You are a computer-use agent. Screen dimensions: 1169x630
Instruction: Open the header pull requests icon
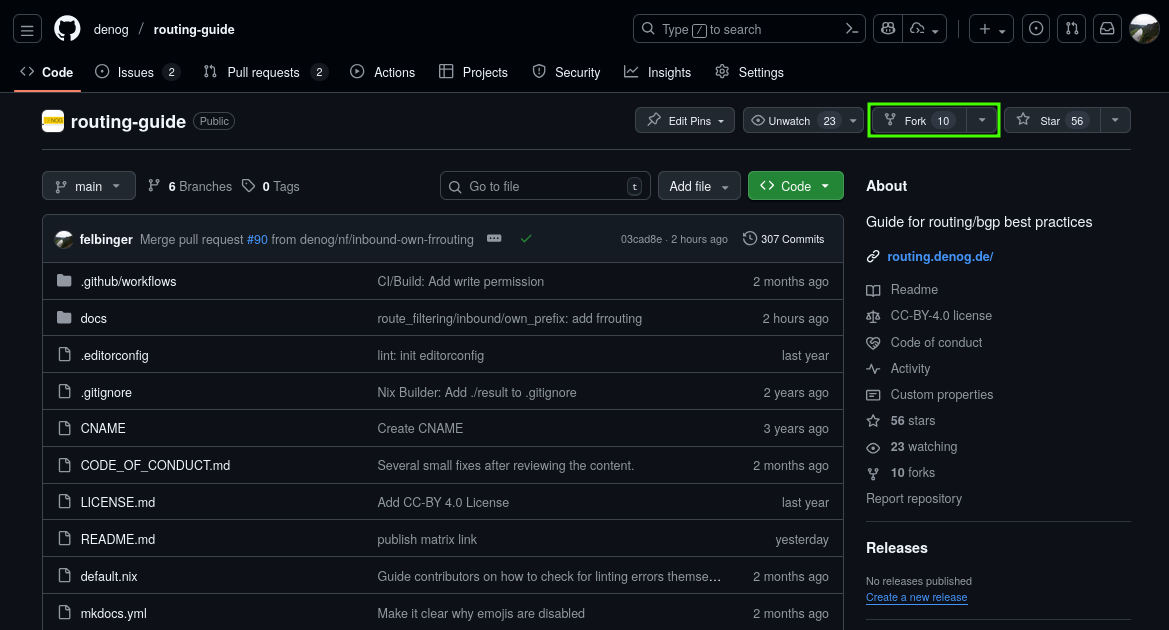point(1071,29)
